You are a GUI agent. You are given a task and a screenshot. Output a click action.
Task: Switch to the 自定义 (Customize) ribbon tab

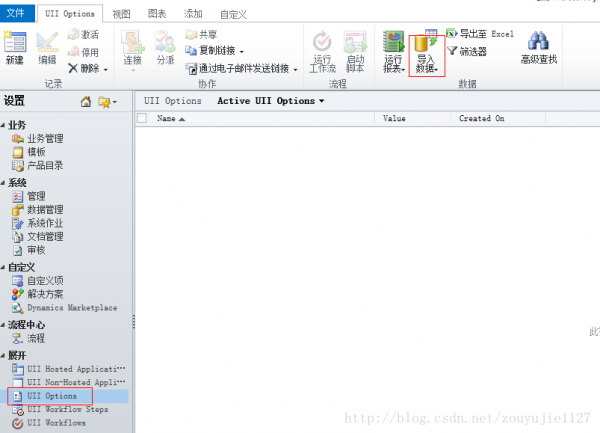coord(233,15)
